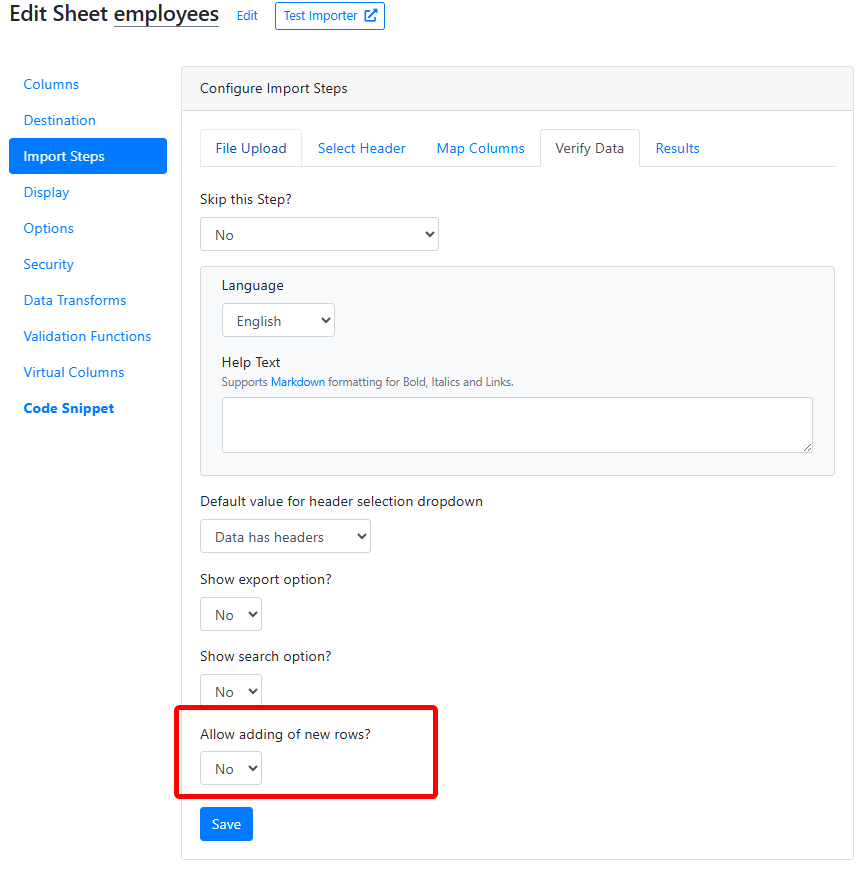Grab the Help Text textarea resize handle
The width and height of the screenshot is (865, 869).
(807, 447)
